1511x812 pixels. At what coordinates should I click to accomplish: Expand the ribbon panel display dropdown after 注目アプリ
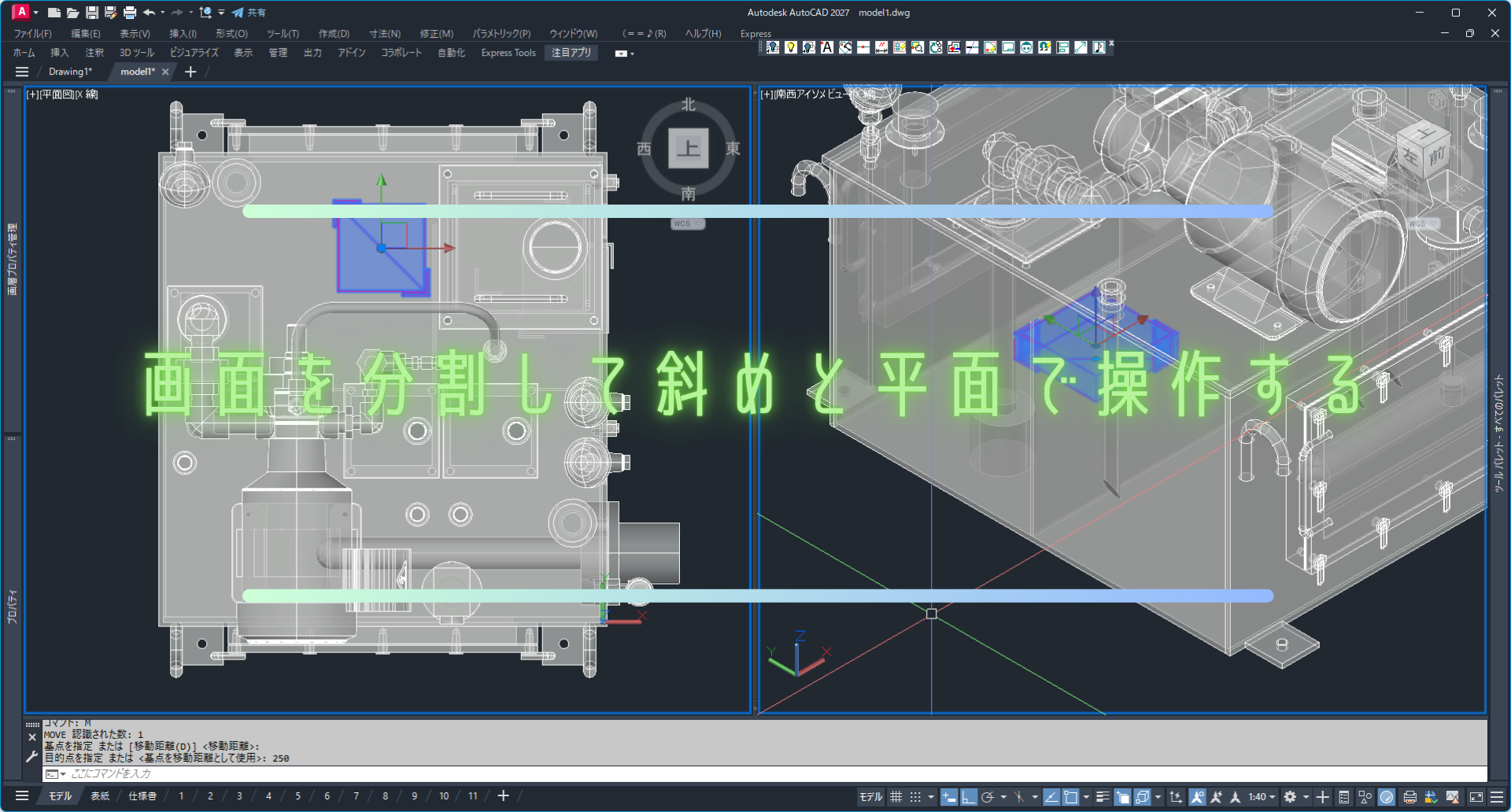click(624, 54)
